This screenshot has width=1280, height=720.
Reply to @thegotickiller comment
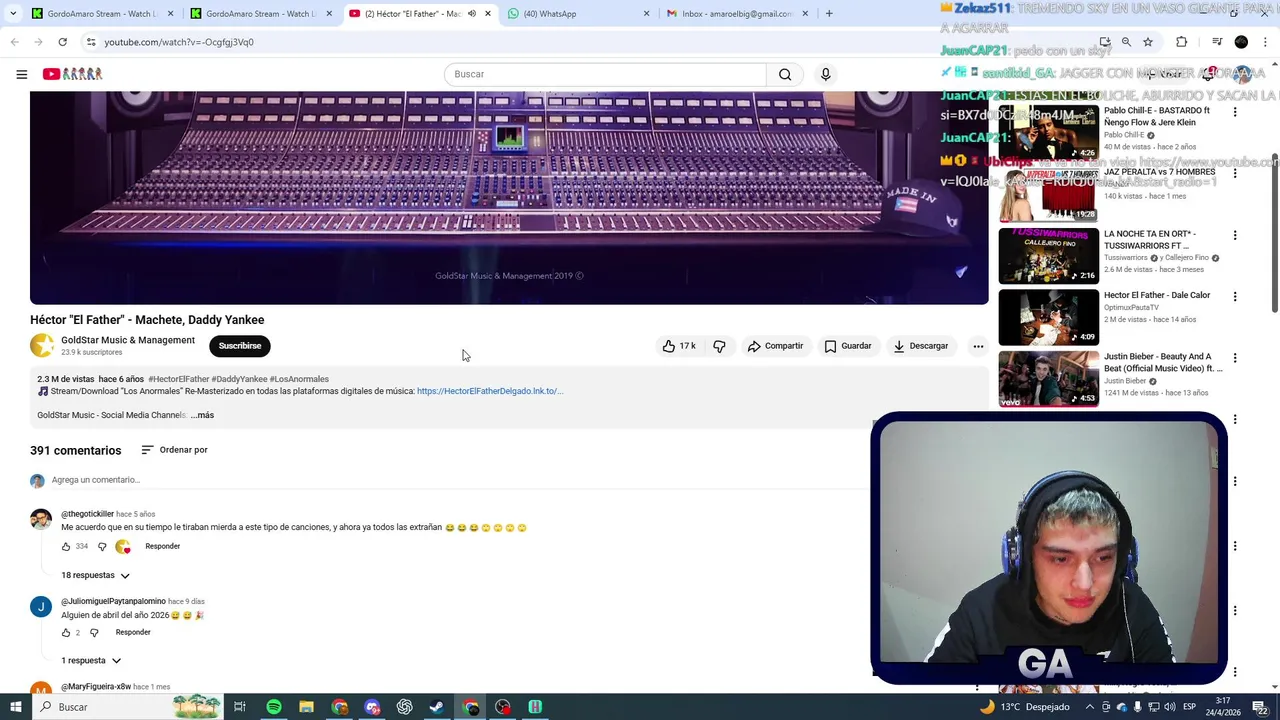(162, 546)
